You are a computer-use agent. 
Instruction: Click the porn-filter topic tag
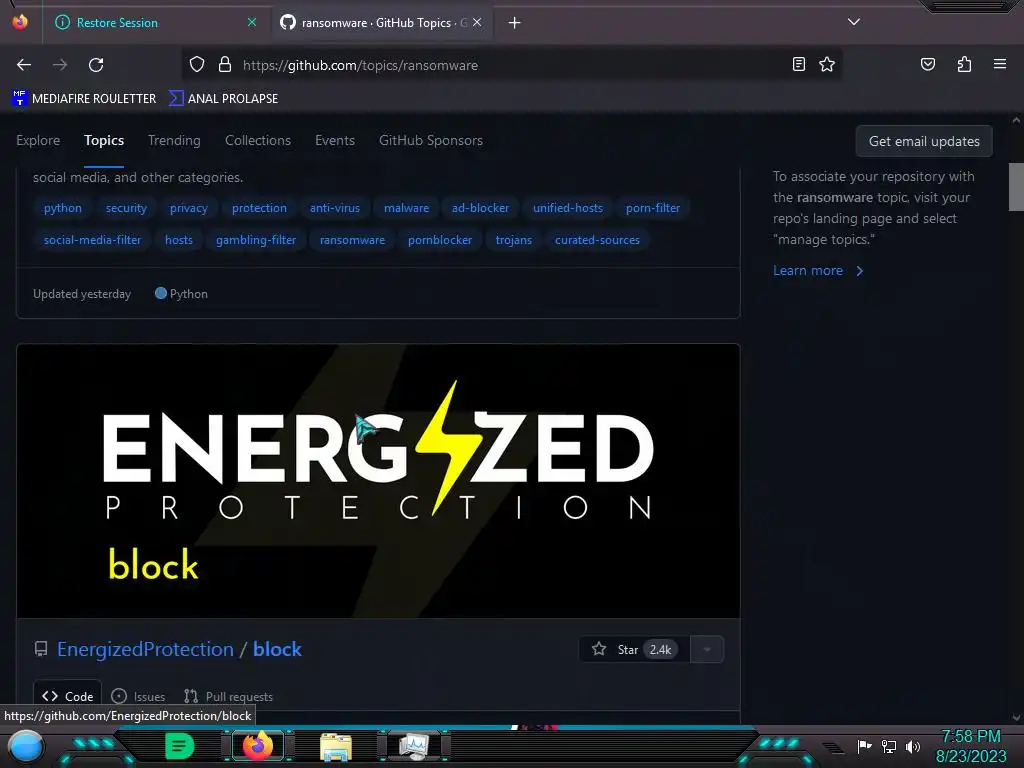pyautogui.click(x=653, y=208)
